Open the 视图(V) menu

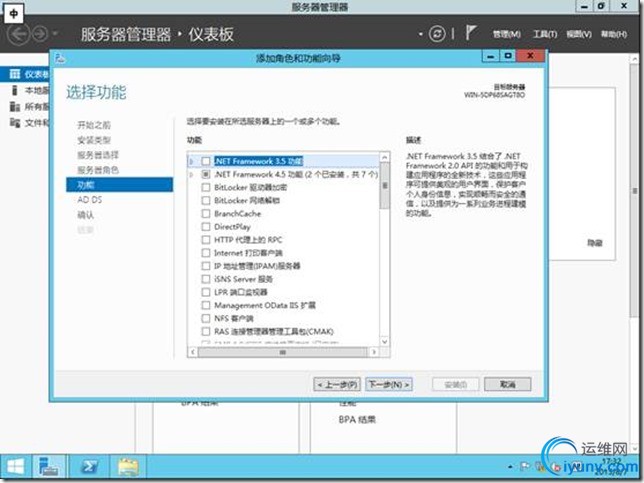coord(579,34)
